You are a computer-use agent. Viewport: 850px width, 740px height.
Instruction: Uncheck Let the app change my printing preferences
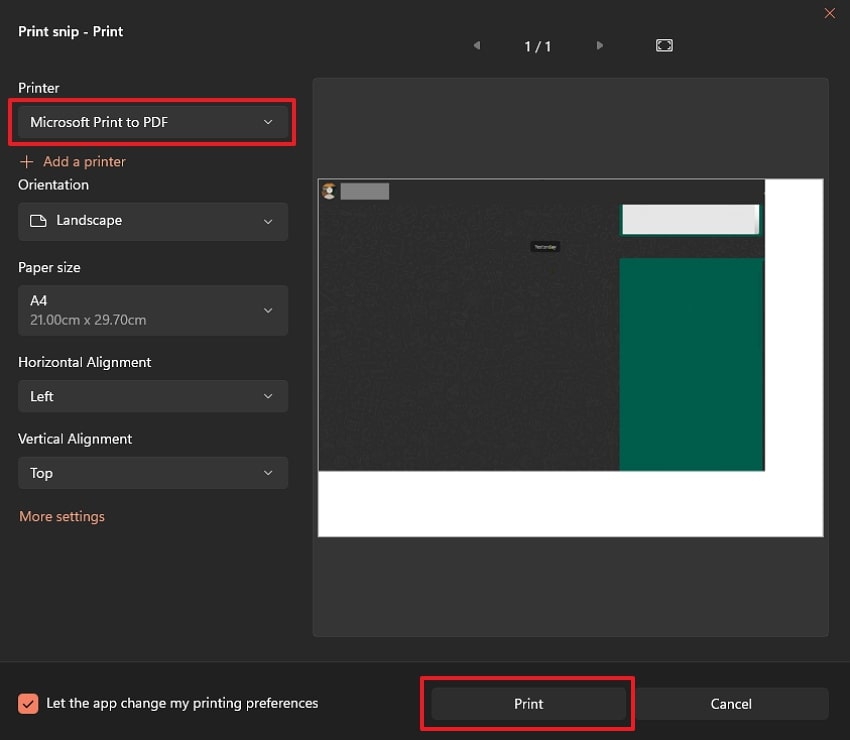28,703
